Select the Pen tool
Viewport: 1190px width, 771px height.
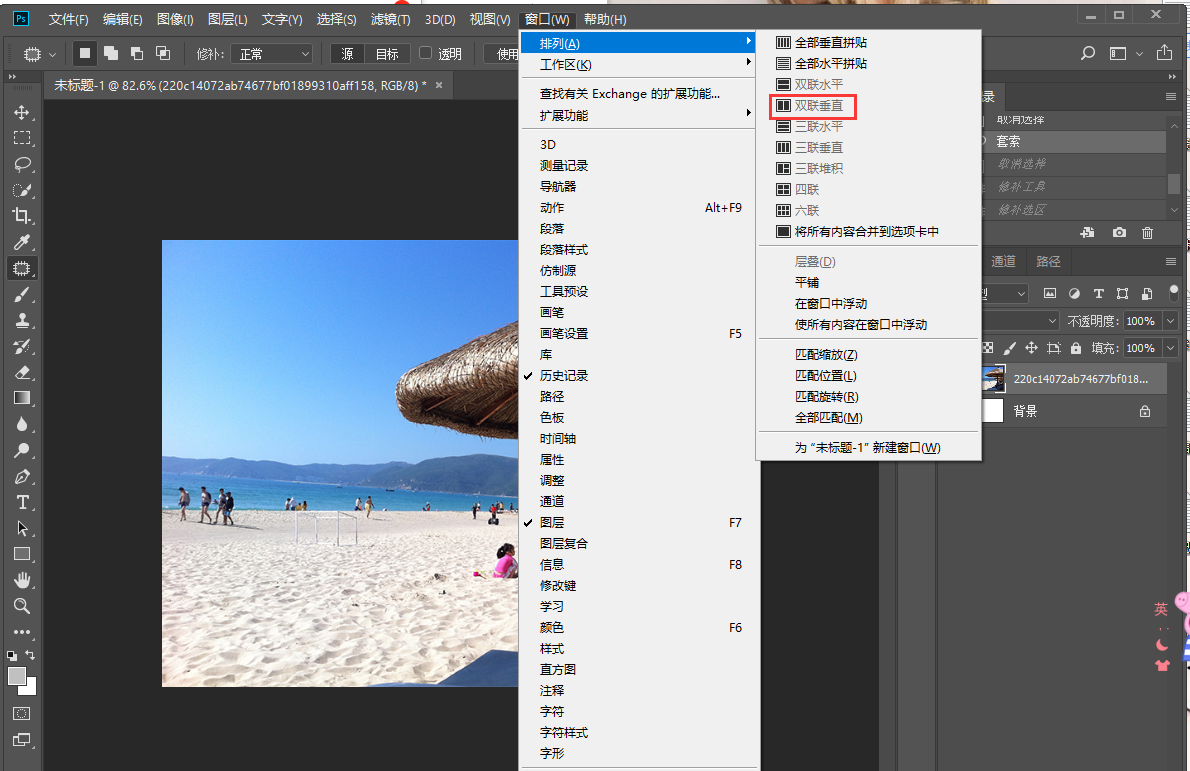point(22,477)
